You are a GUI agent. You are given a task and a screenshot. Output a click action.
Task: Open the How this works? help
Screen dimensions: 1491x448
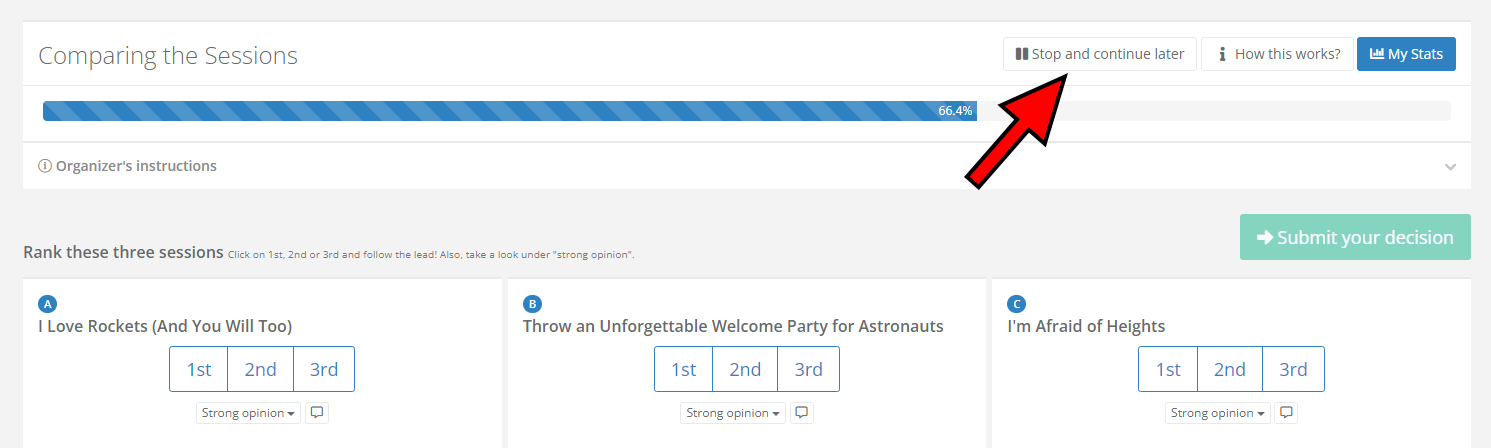tap(1277, 54)
